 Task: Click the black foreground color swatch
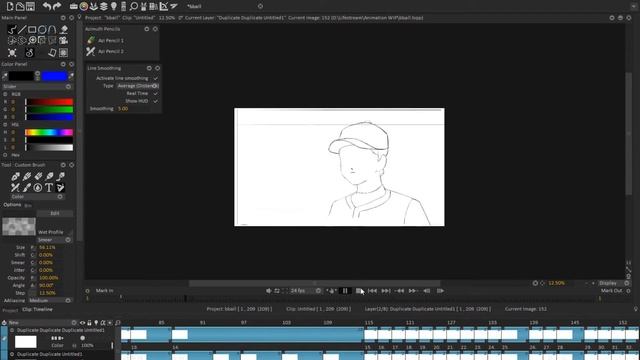[21, 76]
